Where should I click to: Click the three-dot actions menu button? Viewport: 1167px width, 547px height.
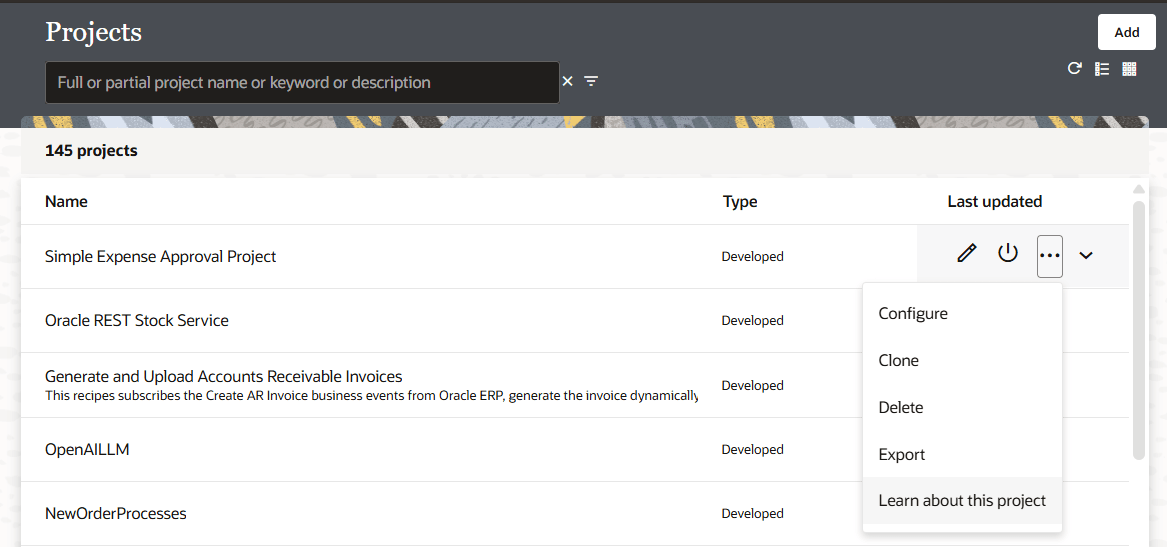pyautogui.click(x=1049, y=255)
